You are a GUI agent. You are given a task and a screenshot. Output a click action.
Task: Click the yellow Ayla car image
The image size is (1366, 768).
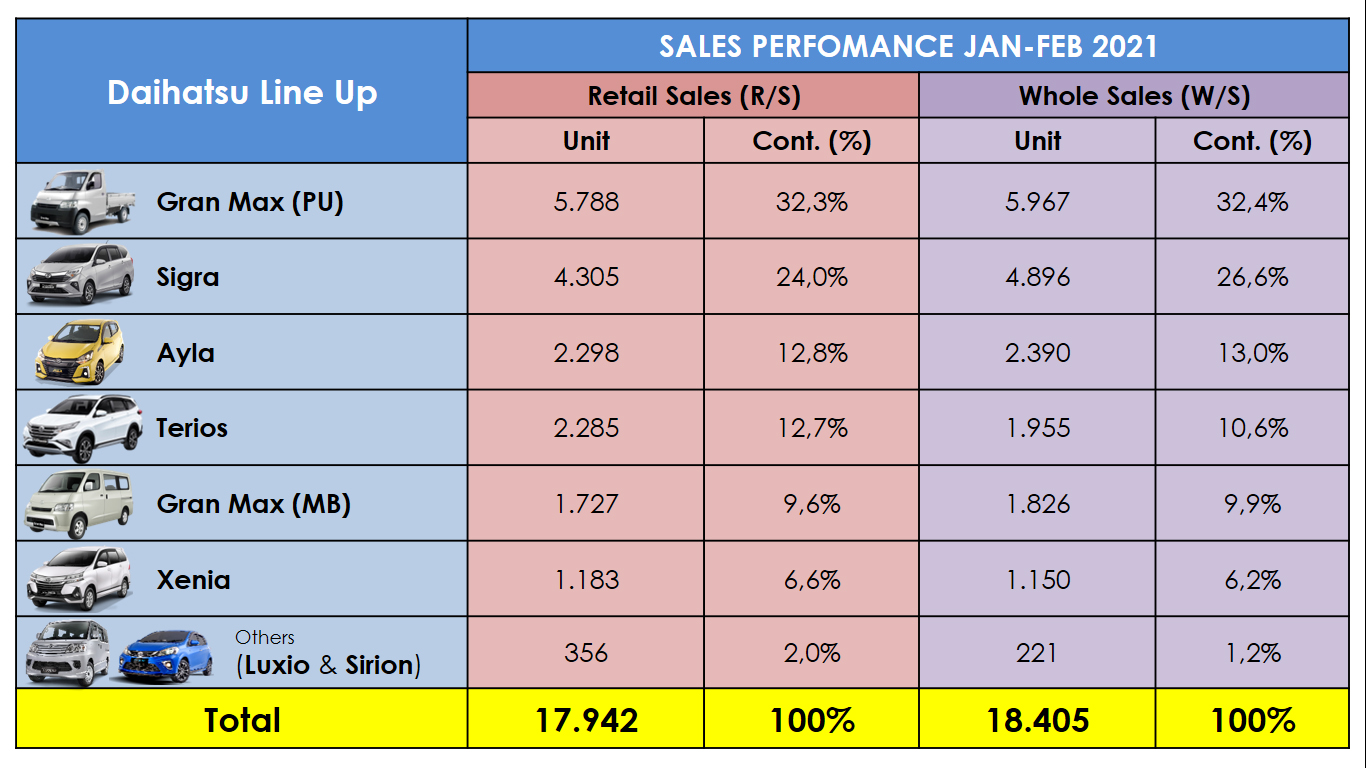click(79, 351)
